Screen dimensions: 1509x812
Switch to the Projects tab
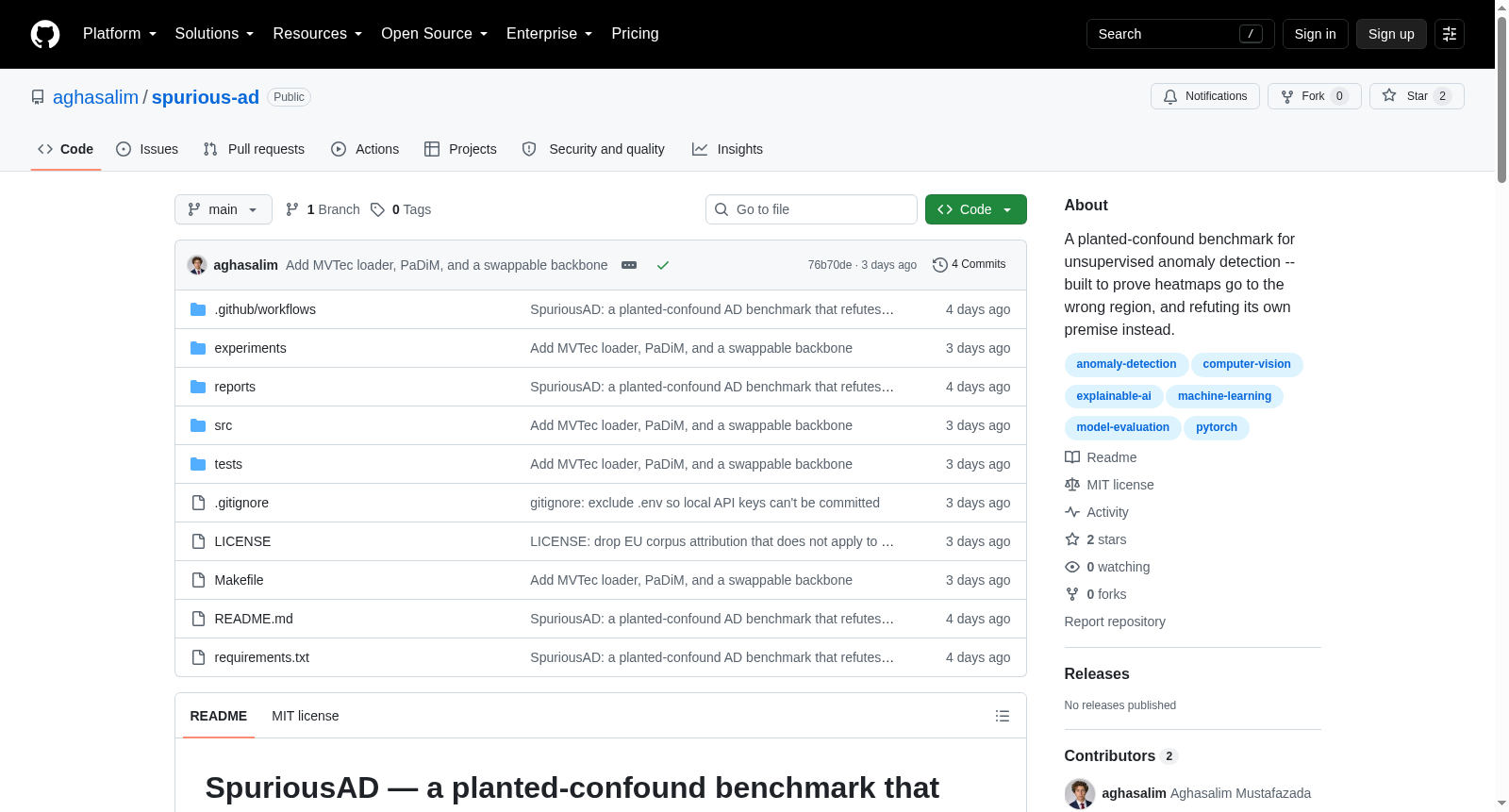[460, 149]
